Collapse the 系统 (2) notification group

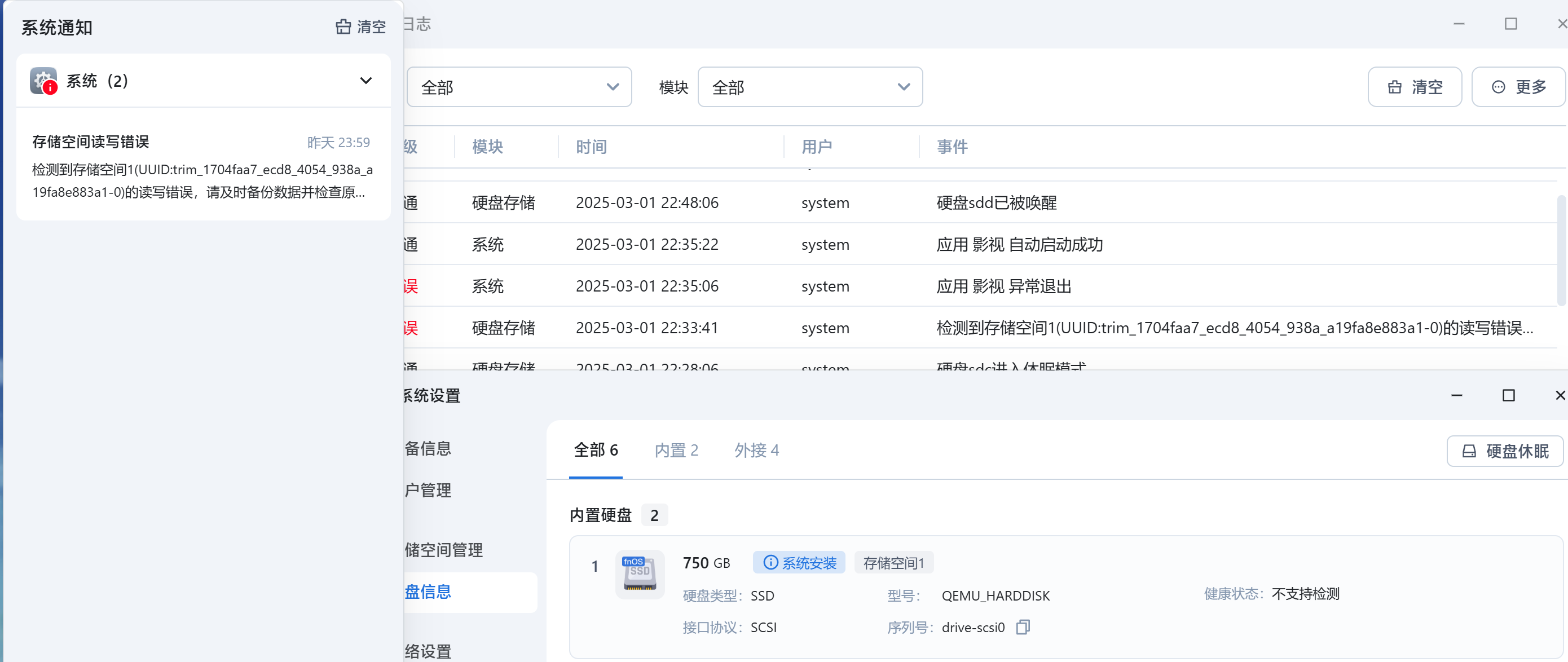pyautogui.click(x=366, y=81)
